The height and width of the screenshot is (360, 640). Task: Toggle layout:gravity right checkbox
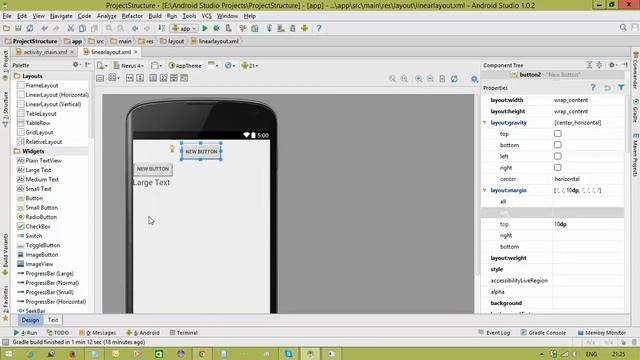pyautogui.click(x=558, y=167)
